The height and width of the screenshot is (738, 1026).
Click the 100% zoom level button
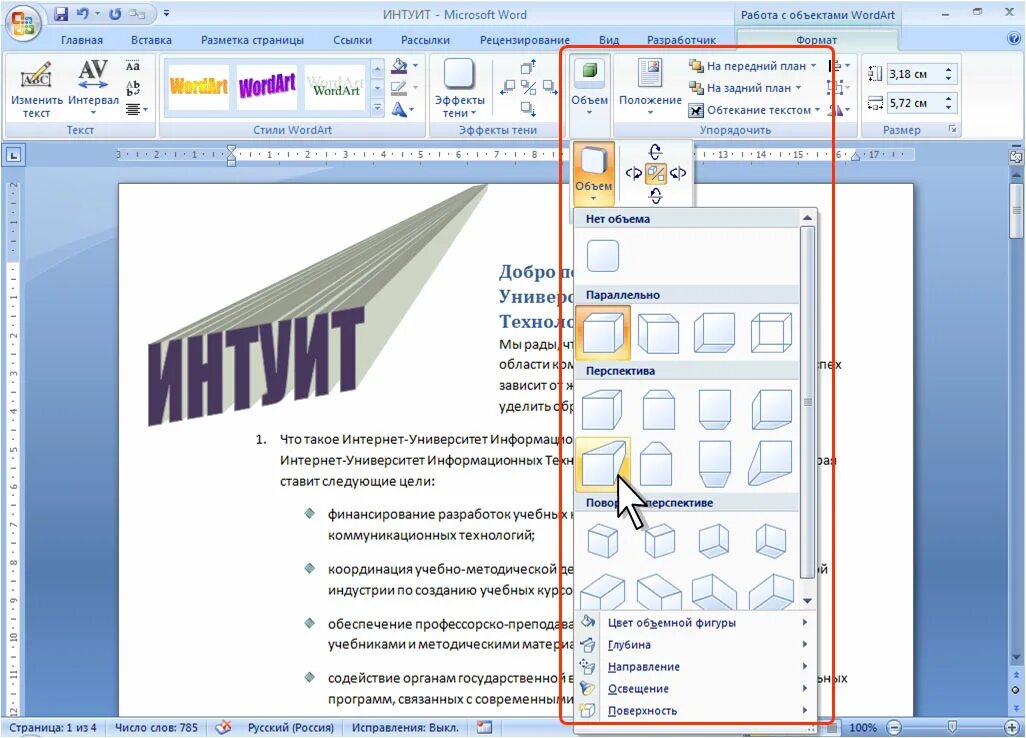click(862, 728)
